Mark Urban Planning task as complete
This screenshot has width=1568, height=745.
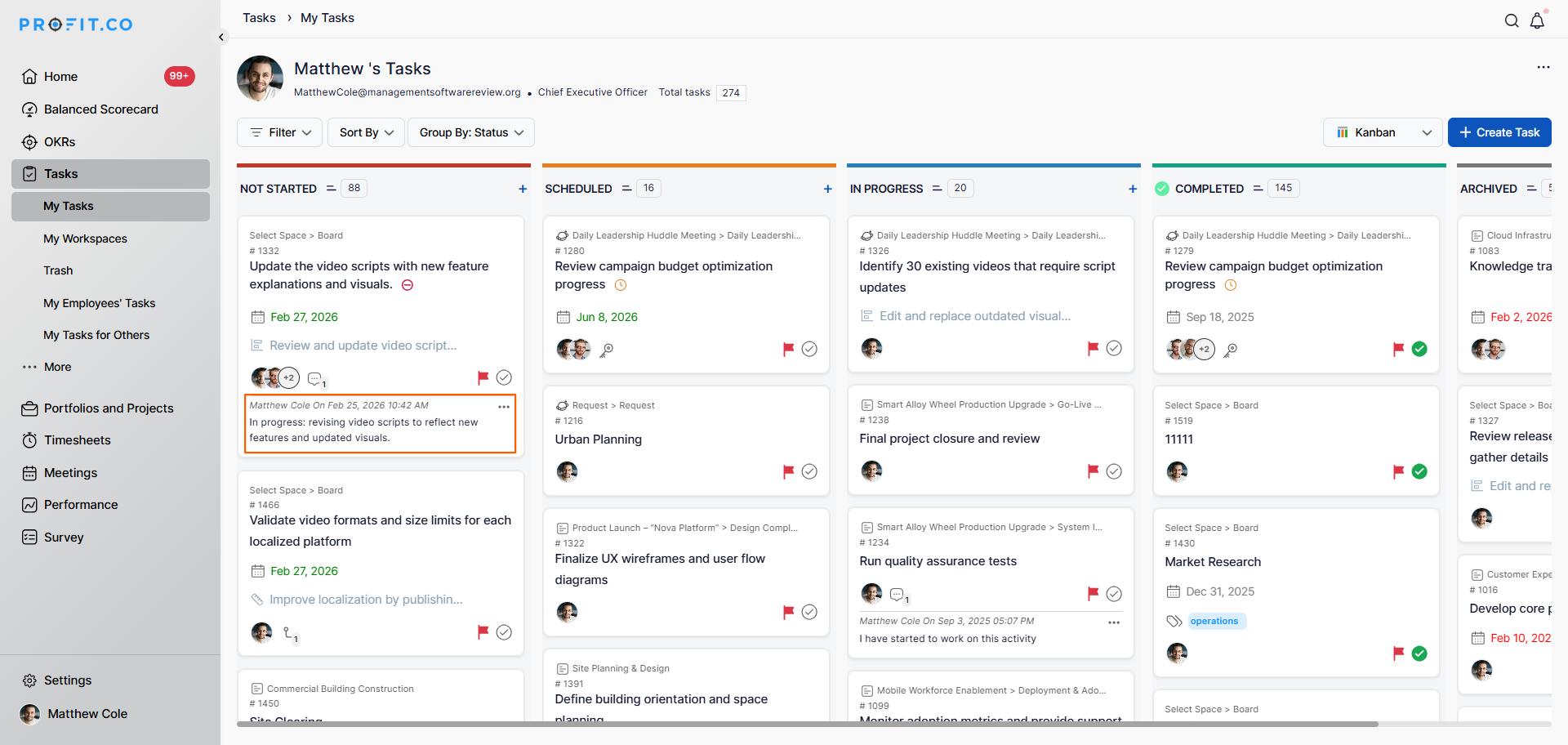pos(809,471)
